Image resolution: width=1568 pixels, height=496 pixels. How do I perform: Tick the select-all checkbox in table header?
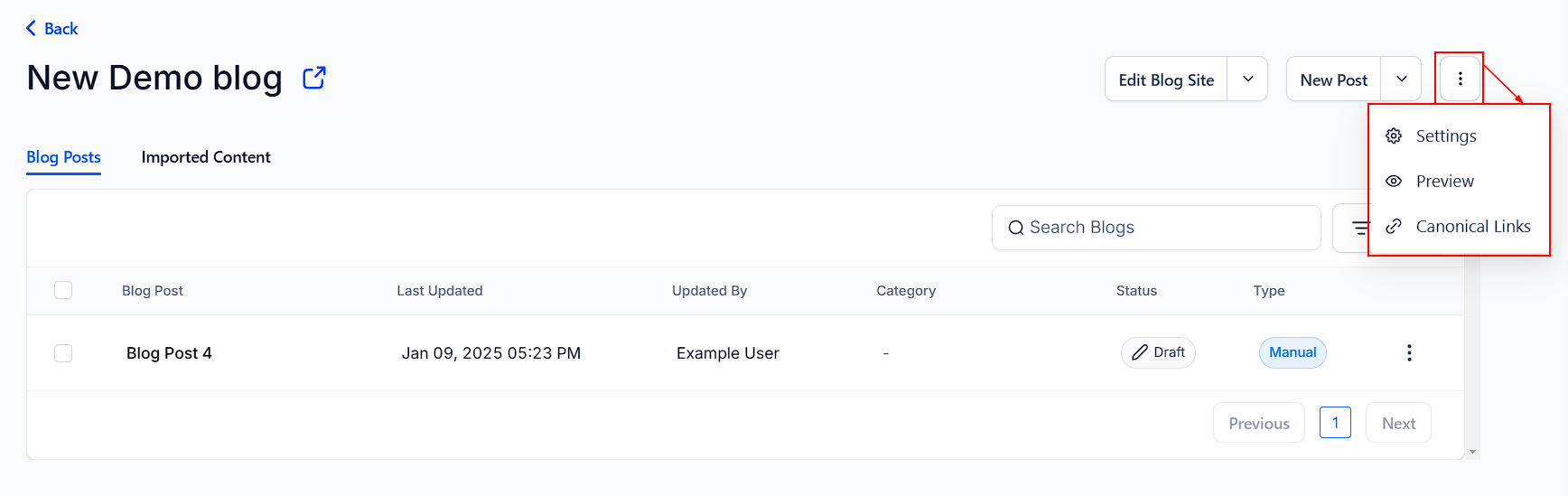(x=63, y=290)
